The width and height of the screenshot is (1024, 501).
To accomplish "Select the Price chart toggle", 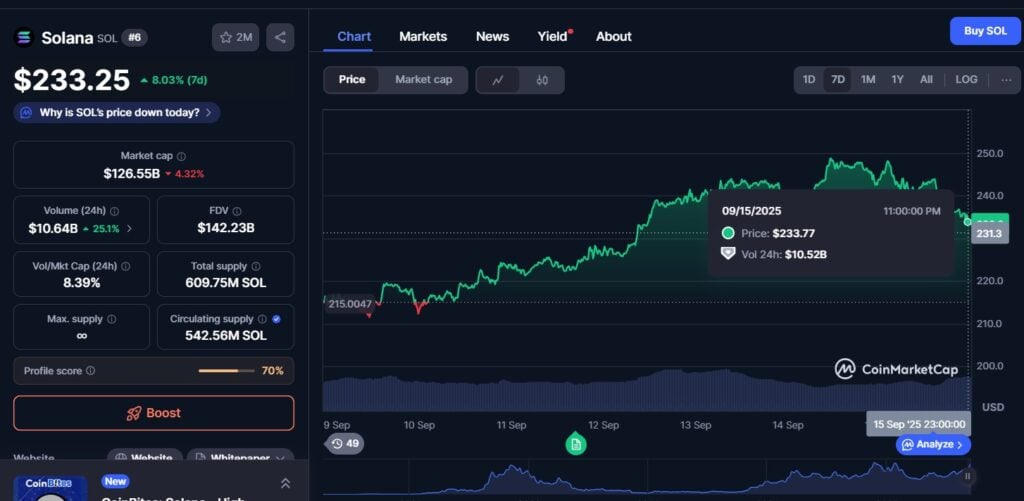I will (x=352, y=80).
